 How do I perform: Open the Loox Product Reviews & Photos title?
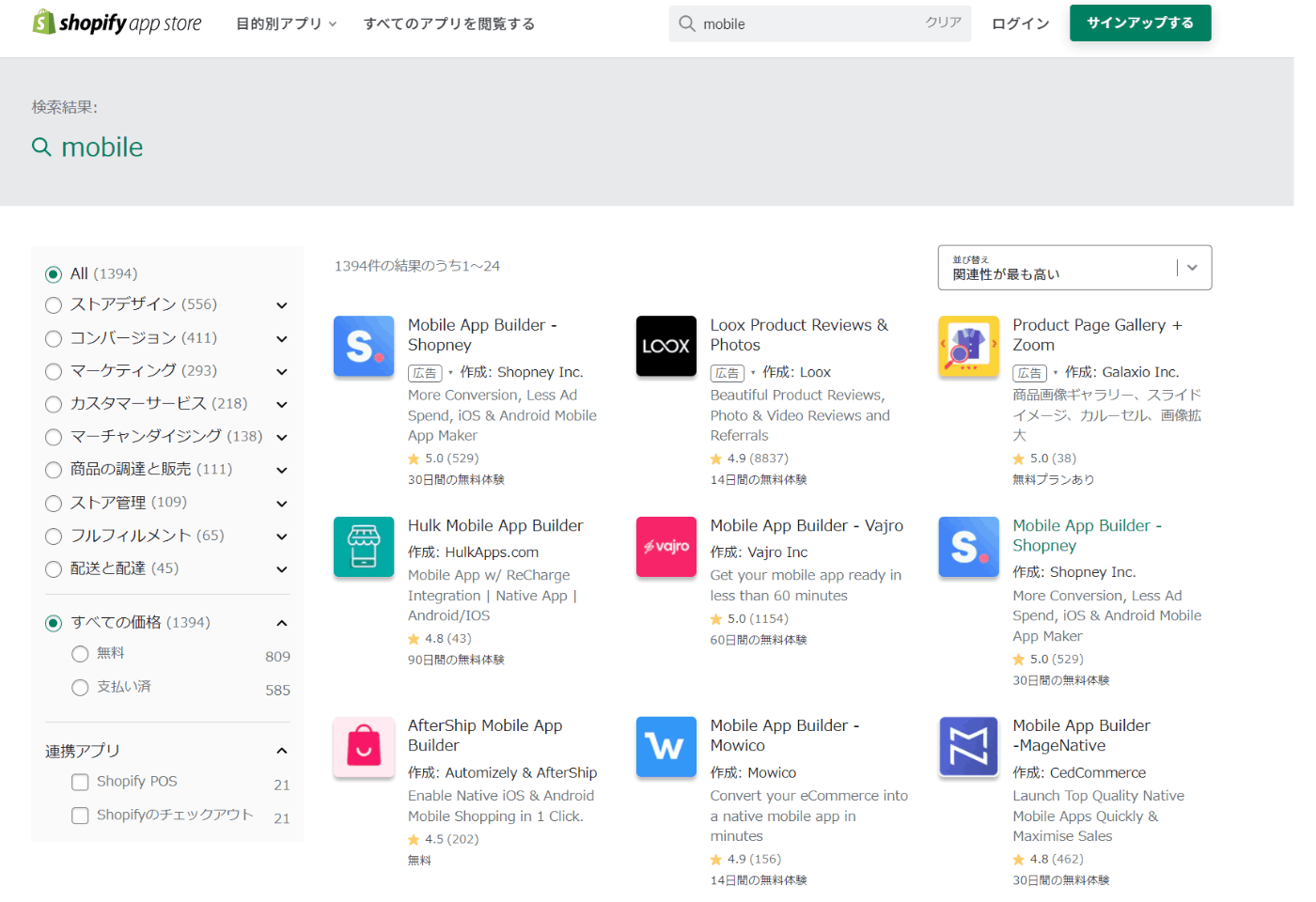pyautogui.click(x=799, y=335)
